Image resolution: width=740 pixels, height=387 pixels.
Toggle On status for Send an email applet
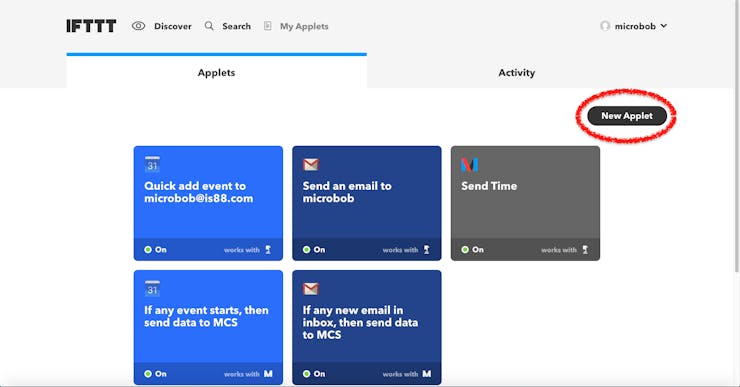[x=314, y=250]
